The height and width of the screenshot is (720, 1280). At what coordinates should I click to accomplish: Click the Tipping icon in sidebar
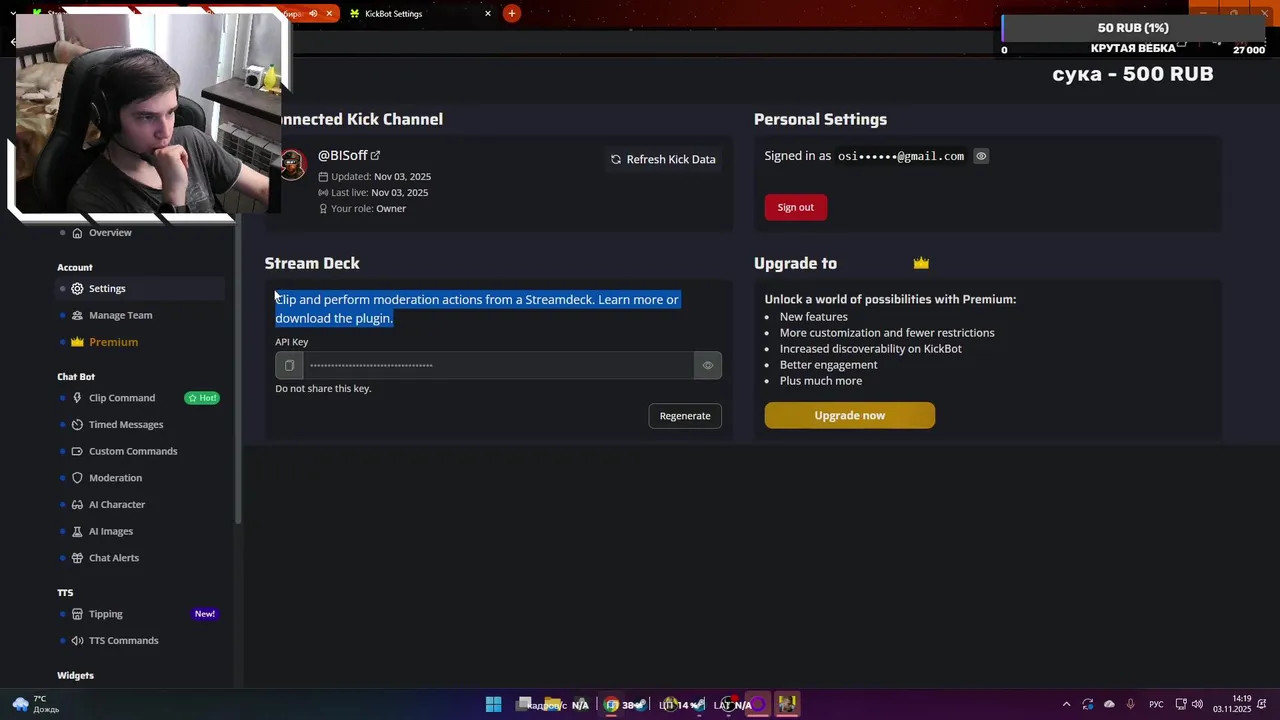77,614
